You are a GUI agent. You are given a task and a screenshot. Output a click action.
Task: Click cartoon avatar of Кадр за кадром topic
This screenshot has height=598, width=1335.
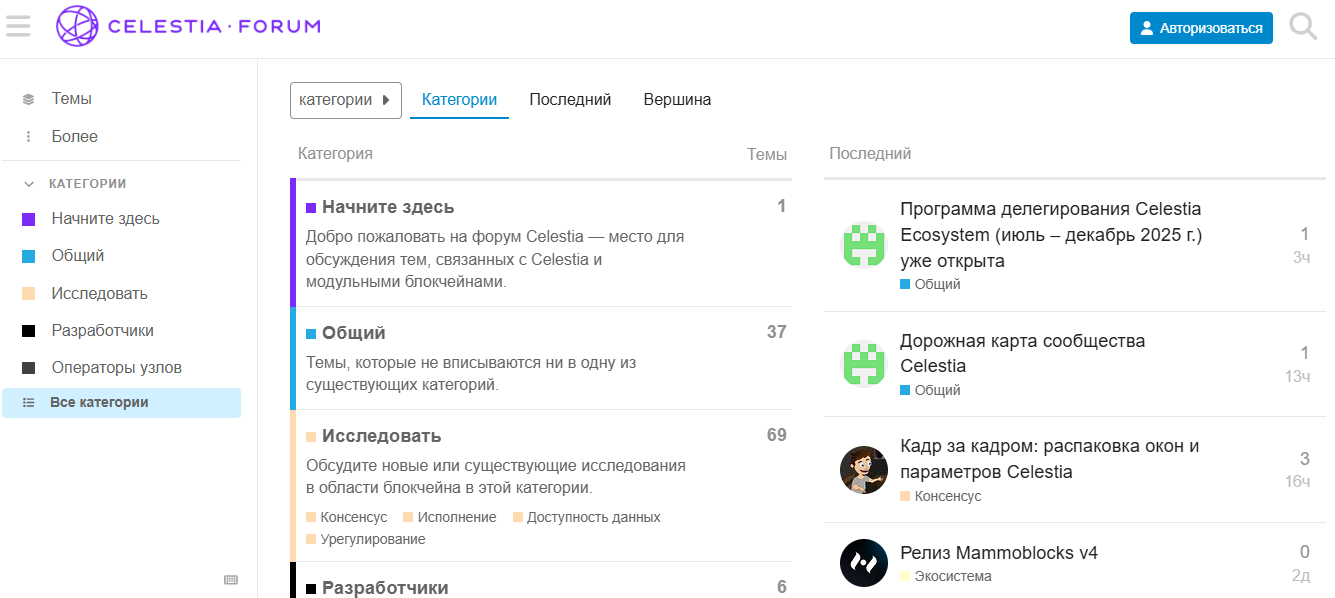tap(864, 470)
